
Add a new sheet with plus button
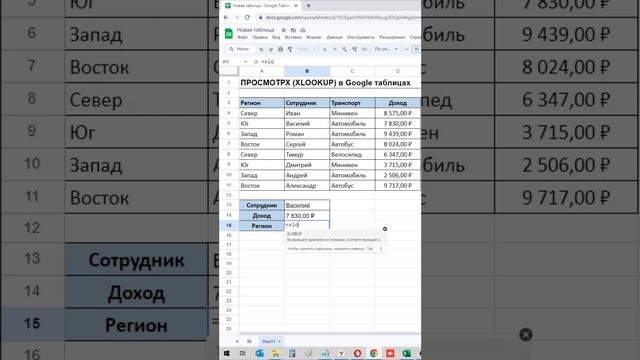pos(237,341)
